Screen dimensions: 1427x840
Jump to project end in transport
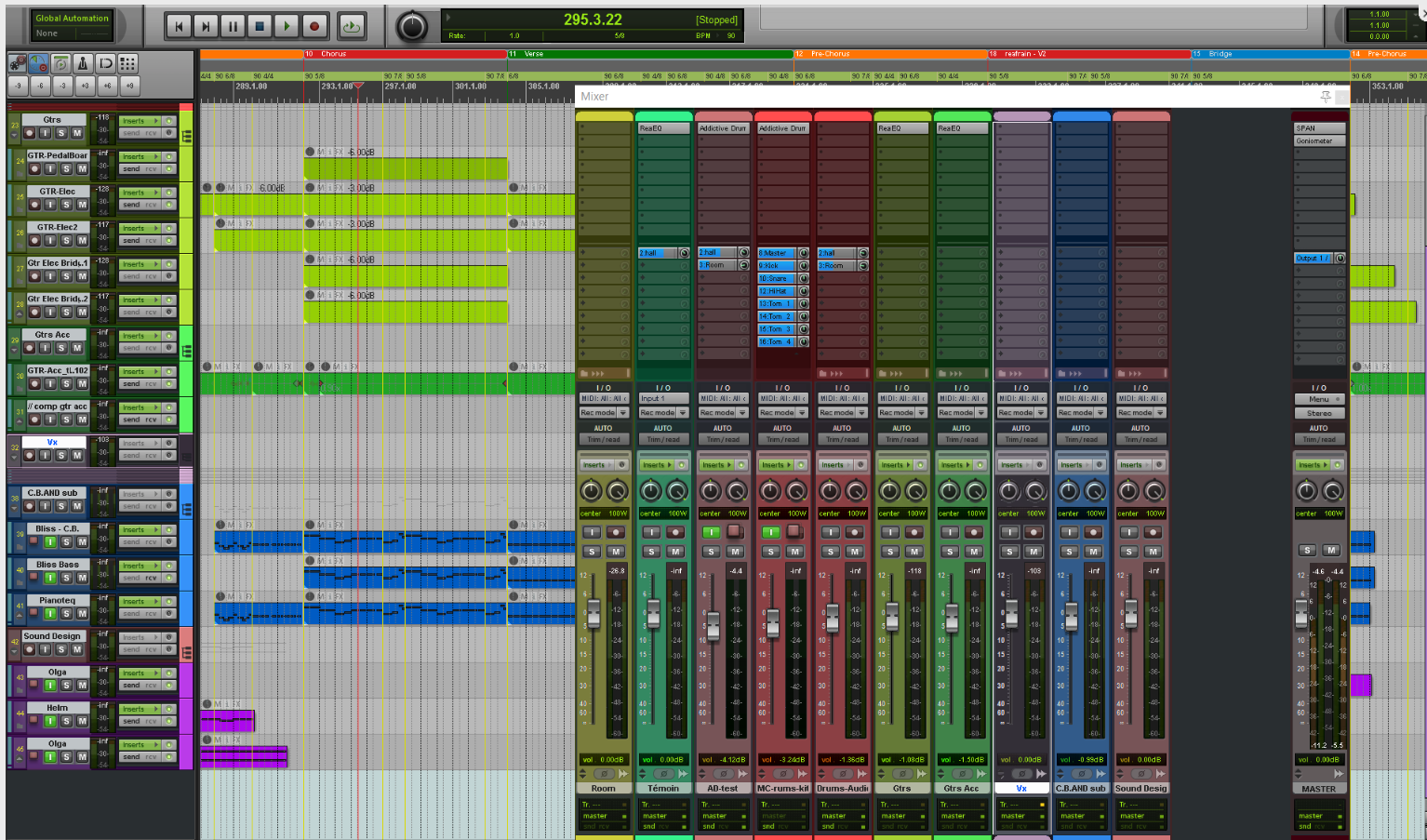pyautogui.click(x=206, y=27)
